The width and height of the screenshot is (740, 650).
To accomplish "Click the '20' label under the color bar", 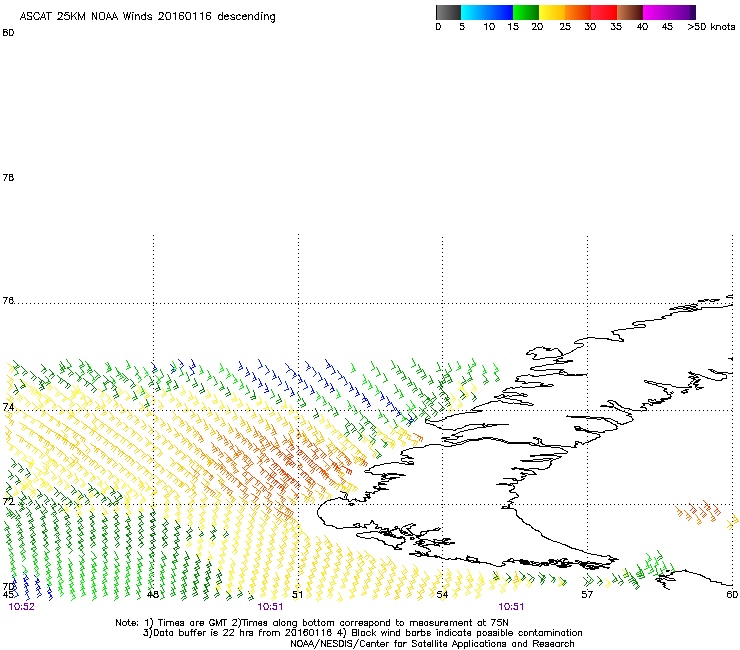I will tap(537, 27).
